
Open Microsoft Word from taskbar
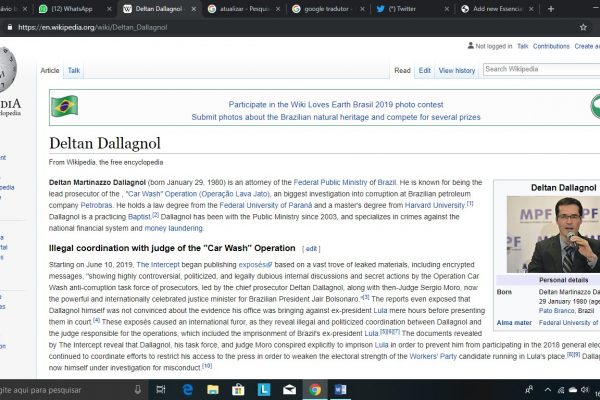[x=340, y=390]
